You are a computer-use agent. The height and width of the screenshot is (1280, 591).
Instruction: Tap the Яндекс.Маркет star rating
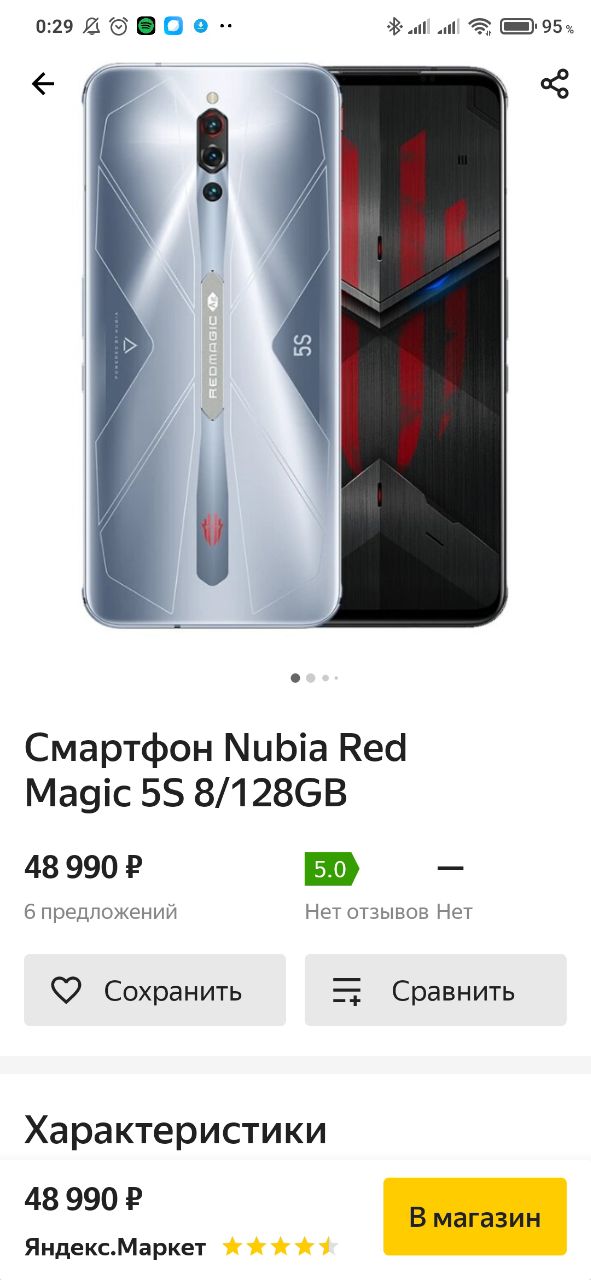280,1247
